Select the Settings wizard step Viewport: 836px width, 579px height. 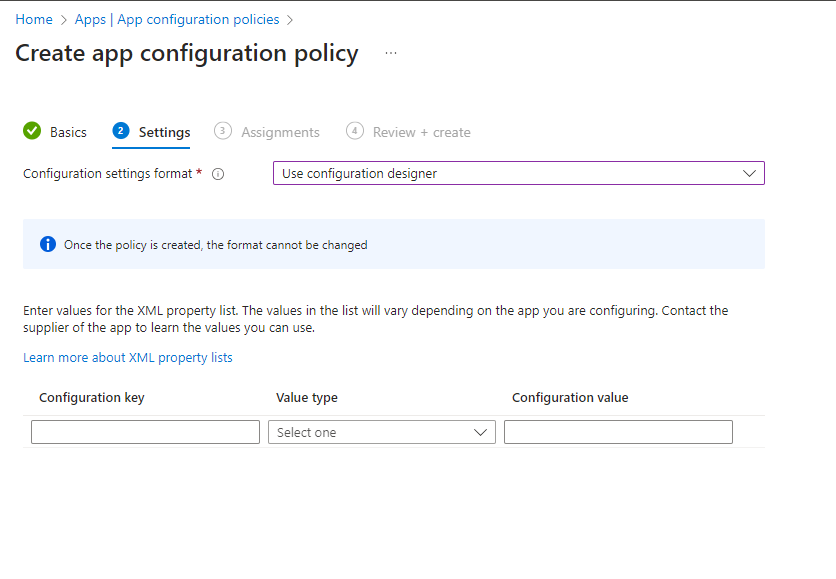166,131
